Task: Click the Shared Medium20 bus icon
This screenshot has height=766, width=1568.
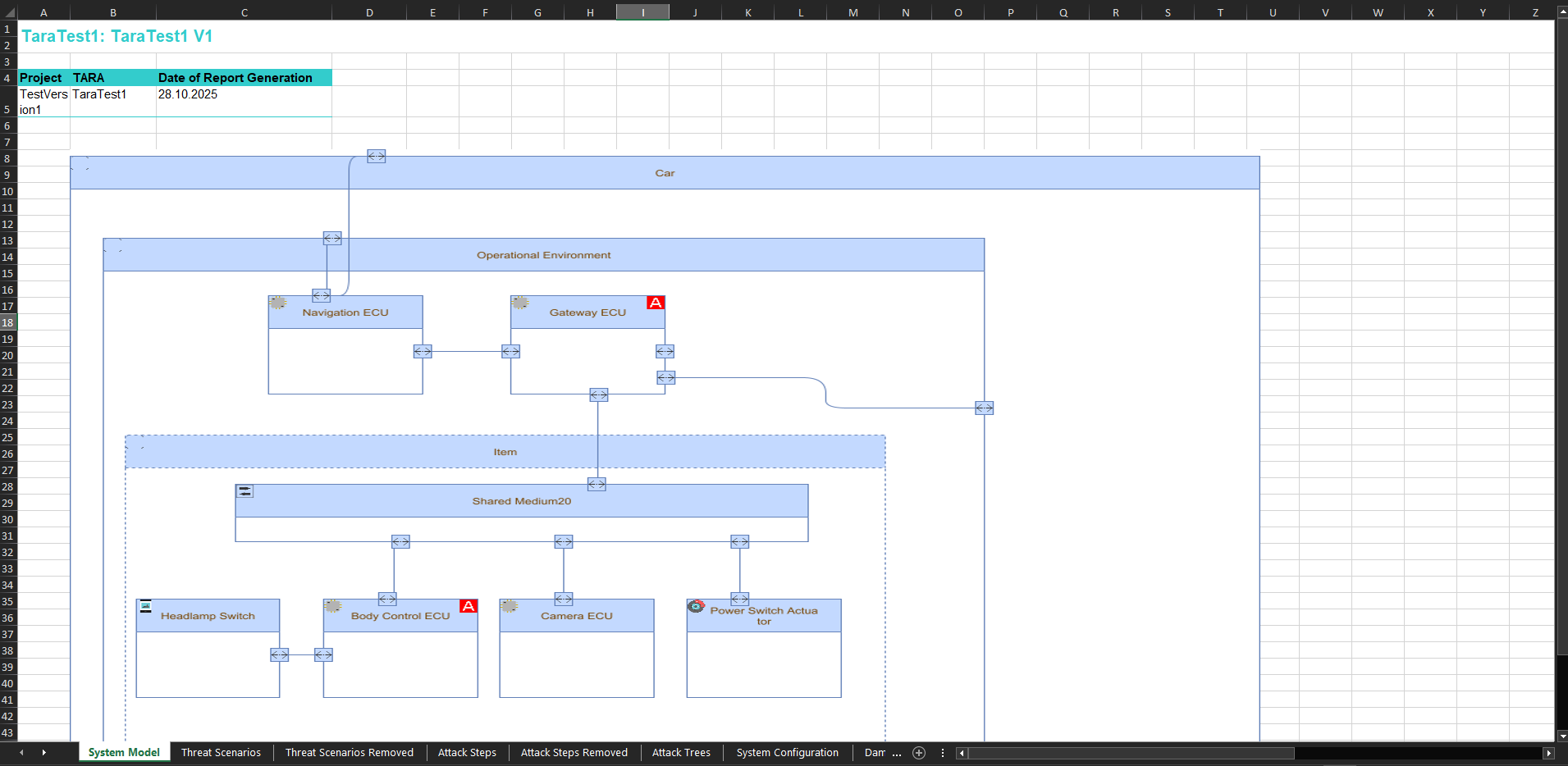Action: point(245,491)
